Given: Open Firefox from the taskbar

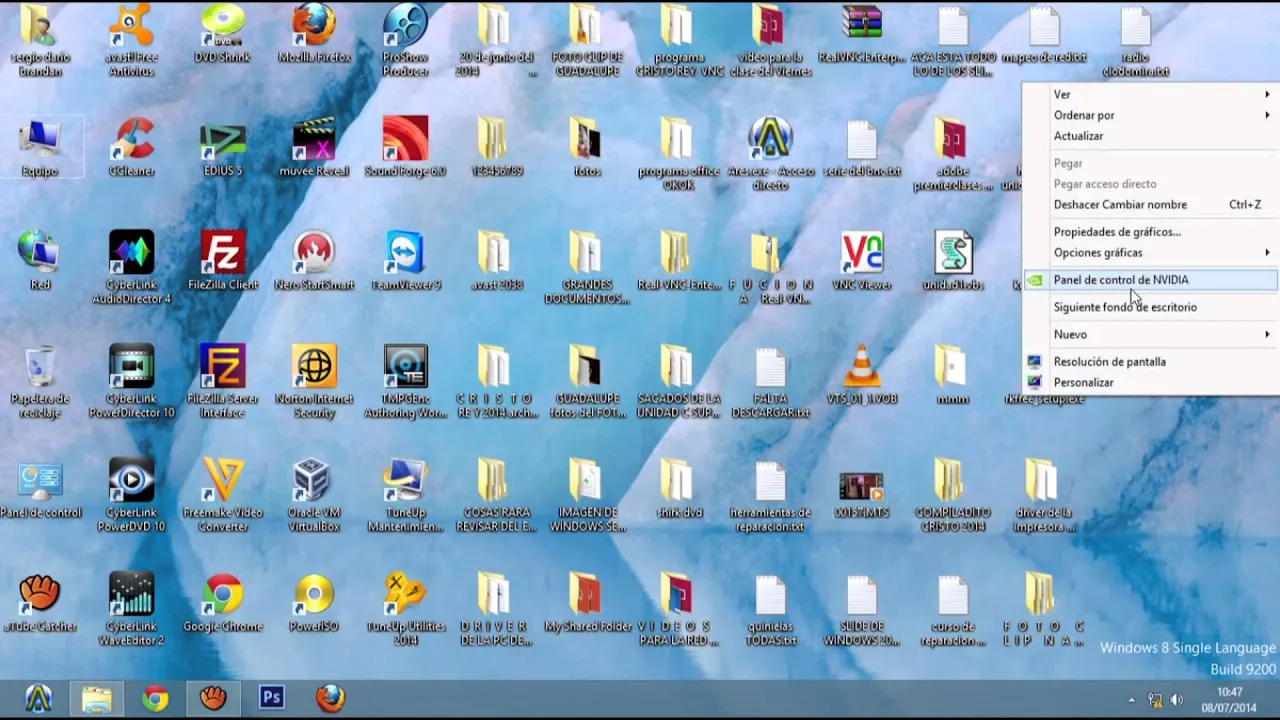Looking at the screenshot, I should coord(330,698).
